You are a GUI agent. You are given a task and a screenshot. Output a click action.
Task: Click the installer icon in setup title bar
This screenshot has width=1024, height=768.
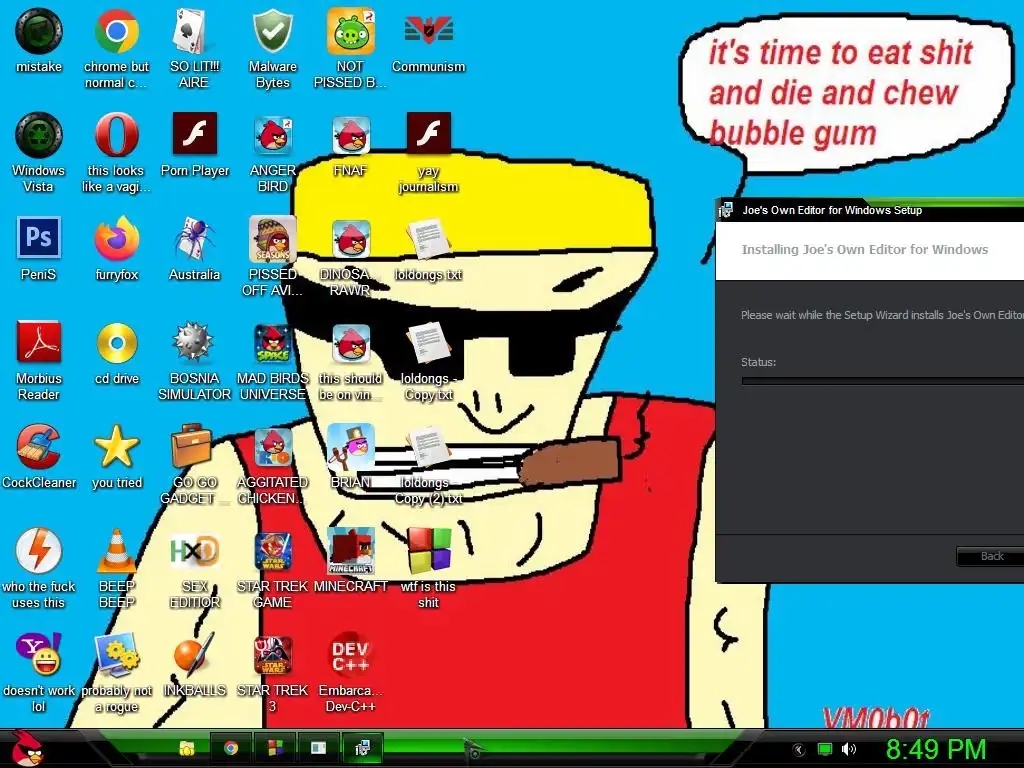coord(726,210)
